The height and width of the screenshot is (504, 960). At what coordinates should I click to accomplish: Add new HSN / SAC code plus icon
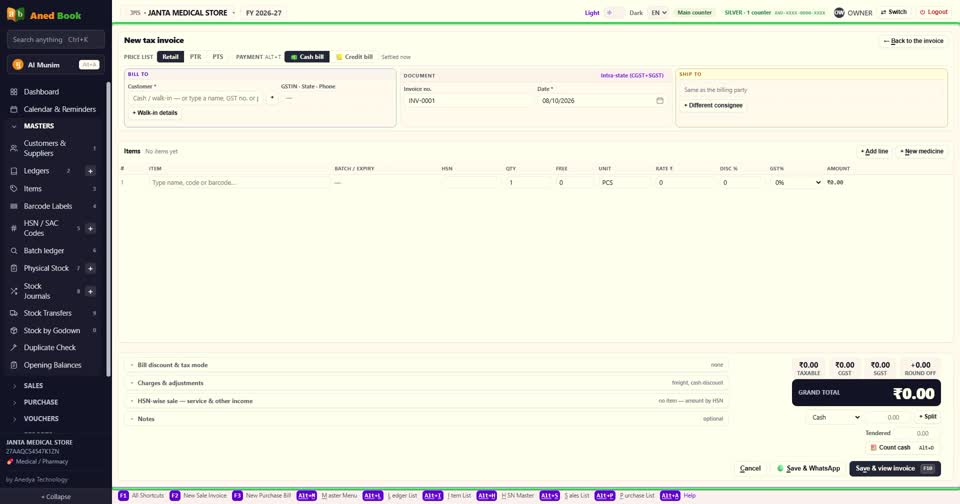[x=90, y=228]
